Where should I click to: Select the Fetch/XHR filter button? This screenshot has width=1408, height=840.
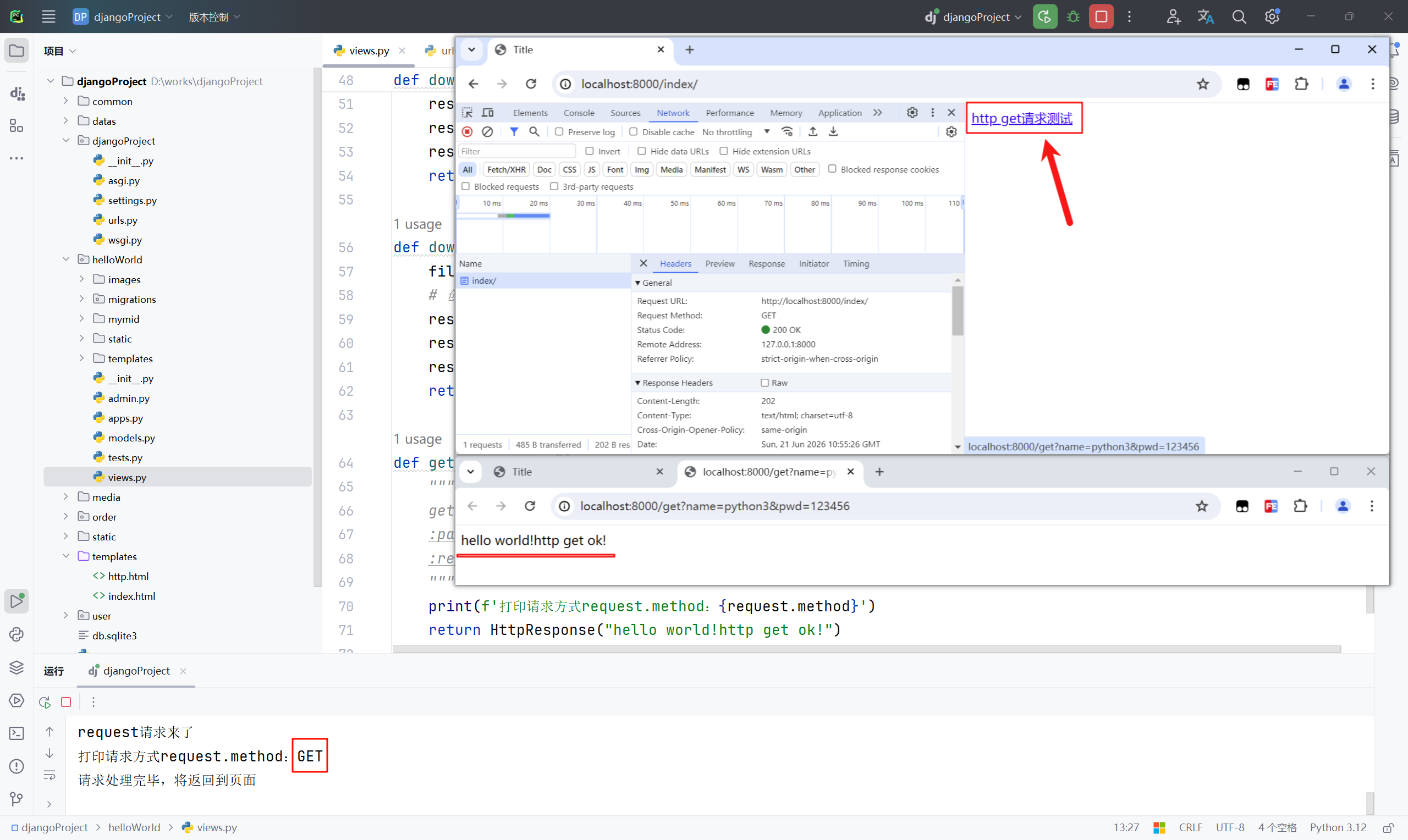[505, 169]
